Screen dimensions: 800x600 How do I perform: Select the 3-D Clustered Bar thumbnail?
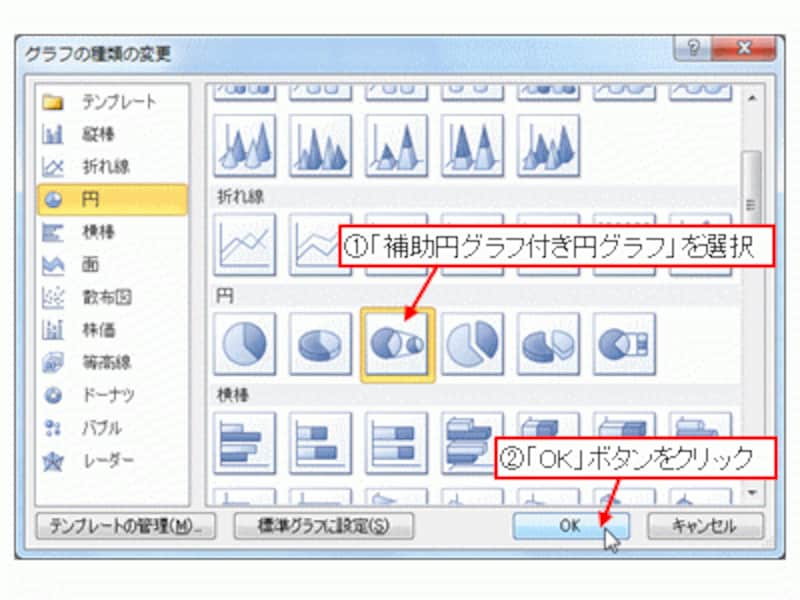tap(472, 443)
